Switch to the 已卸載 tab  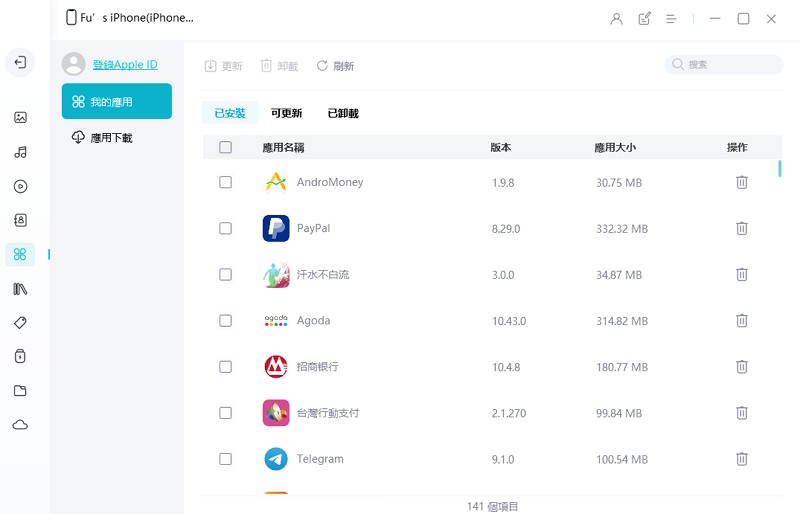(x=343, y=113)
